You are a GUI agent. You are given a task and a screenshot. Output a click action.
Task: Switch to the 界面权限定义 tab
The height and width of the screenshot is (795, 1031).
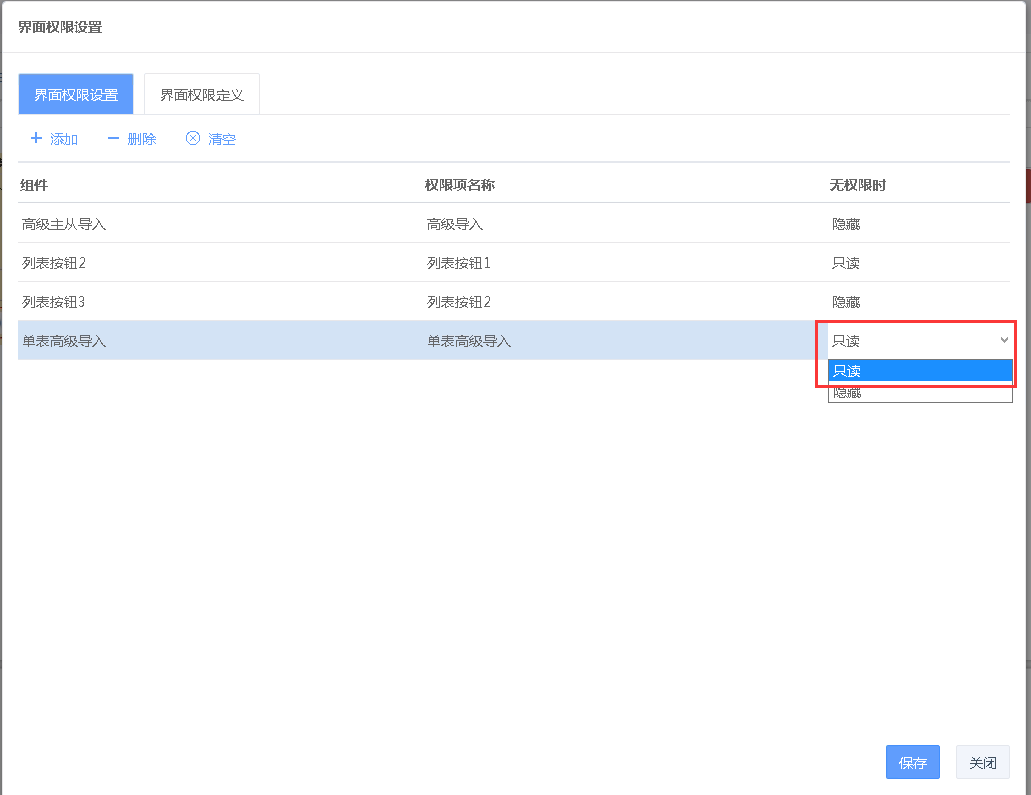[x=202, y=95]
